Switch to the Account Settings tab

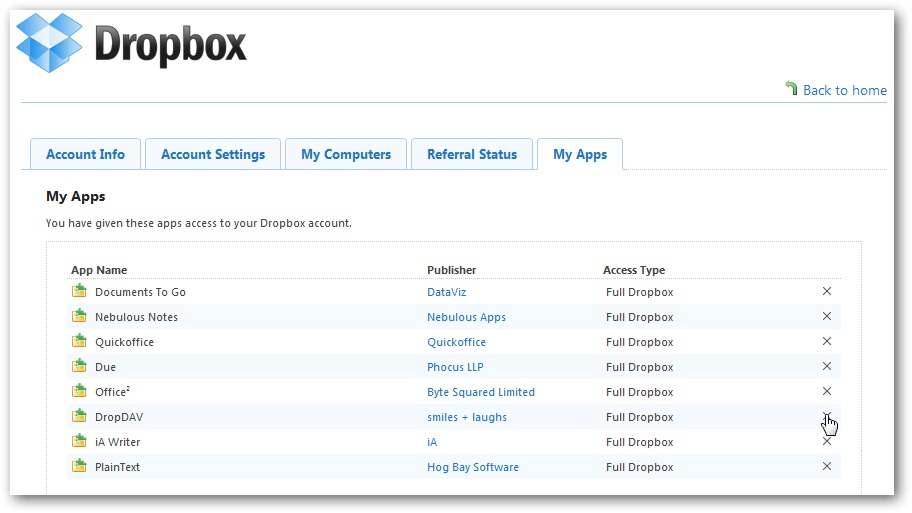pyautogui.click(x=213, y=154)
